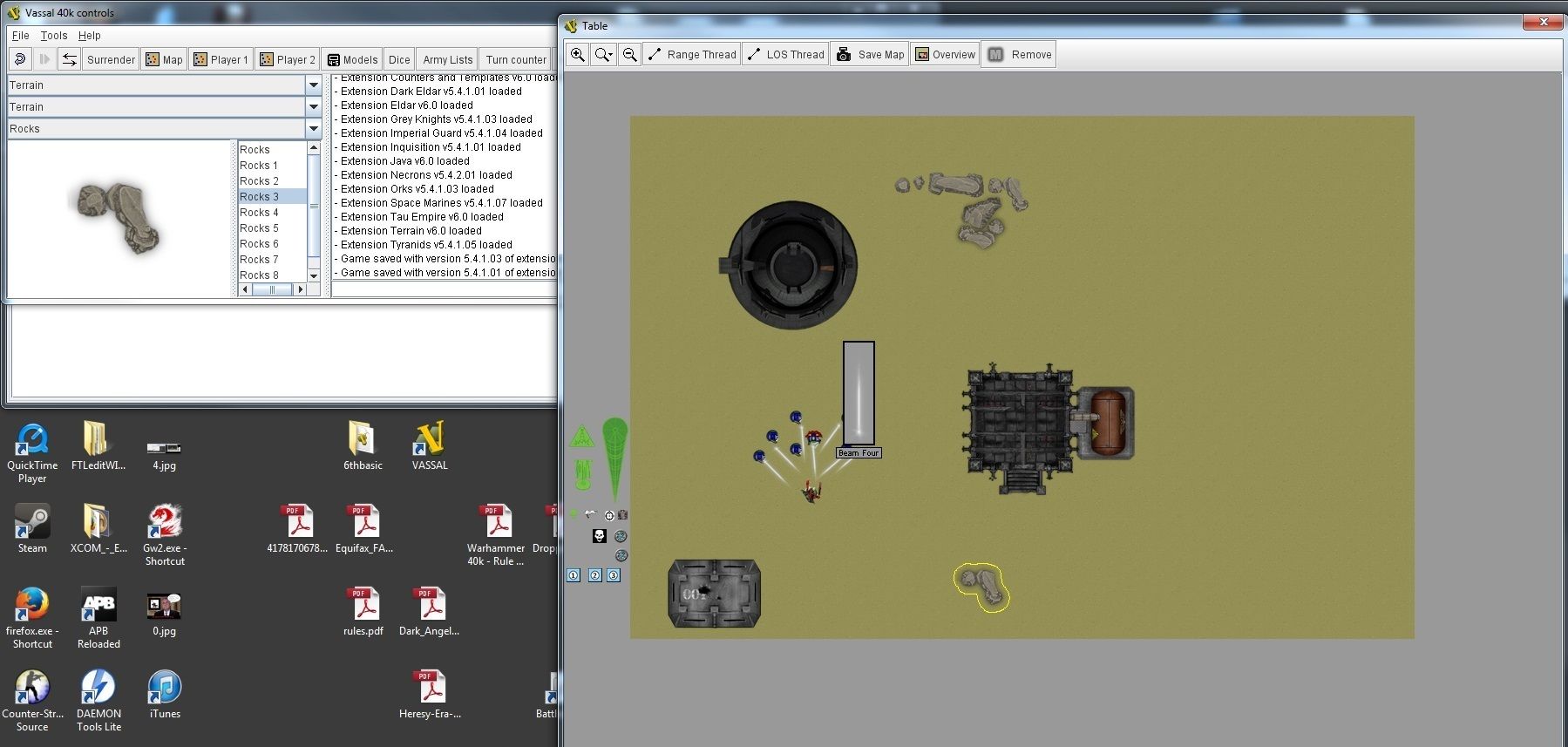Image resolution: width=1568 pixels, height=747 pixels.
Task: Activate the Range Thread tool
Action: 692,54
